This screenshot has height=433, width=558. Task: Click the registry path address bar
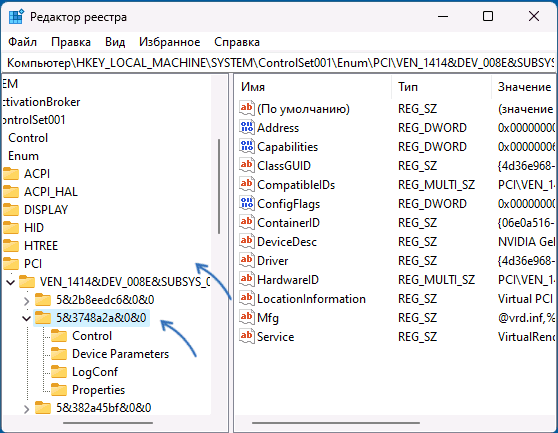pos(279,63)
